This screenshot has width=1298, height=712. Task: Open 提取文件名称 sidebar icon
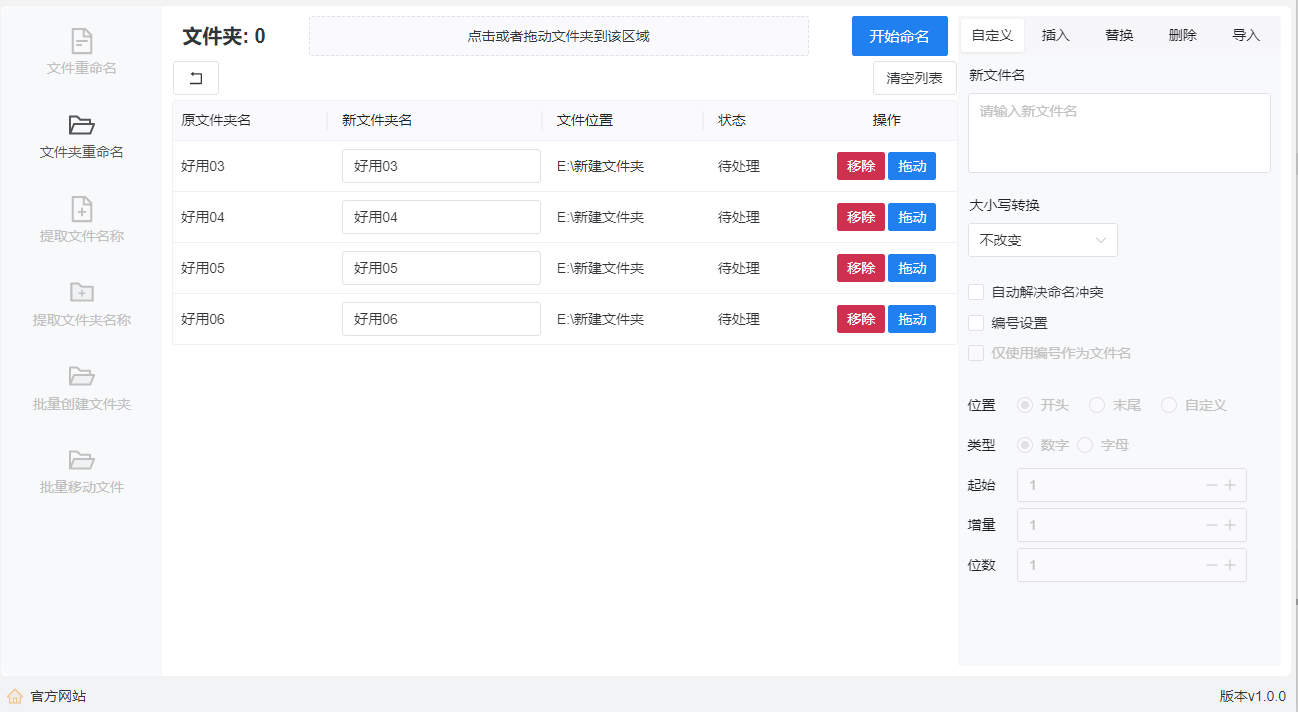[x=81, y=209]
